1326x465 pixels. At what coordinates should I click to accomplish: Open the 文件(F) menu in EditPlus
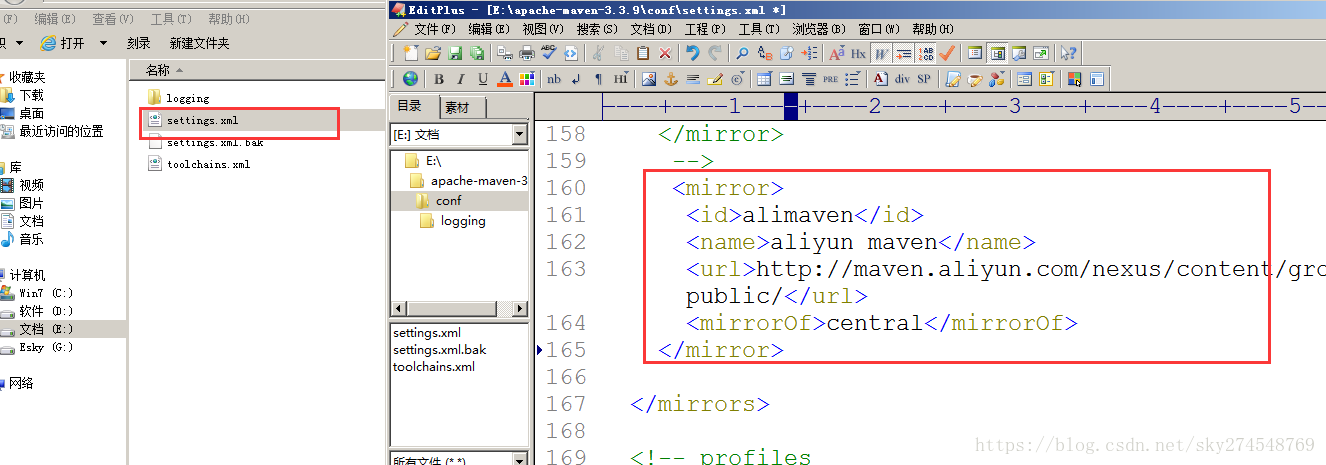[x=435, y=29]
